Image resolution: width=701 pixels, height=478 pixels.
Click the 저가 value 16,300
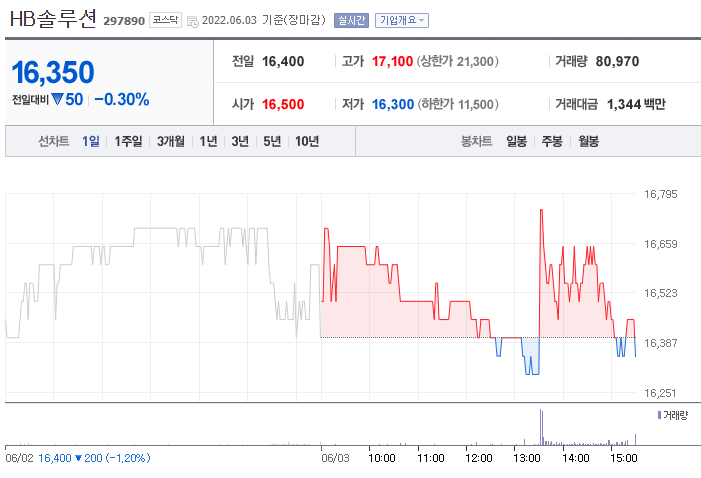coord(393,104)
